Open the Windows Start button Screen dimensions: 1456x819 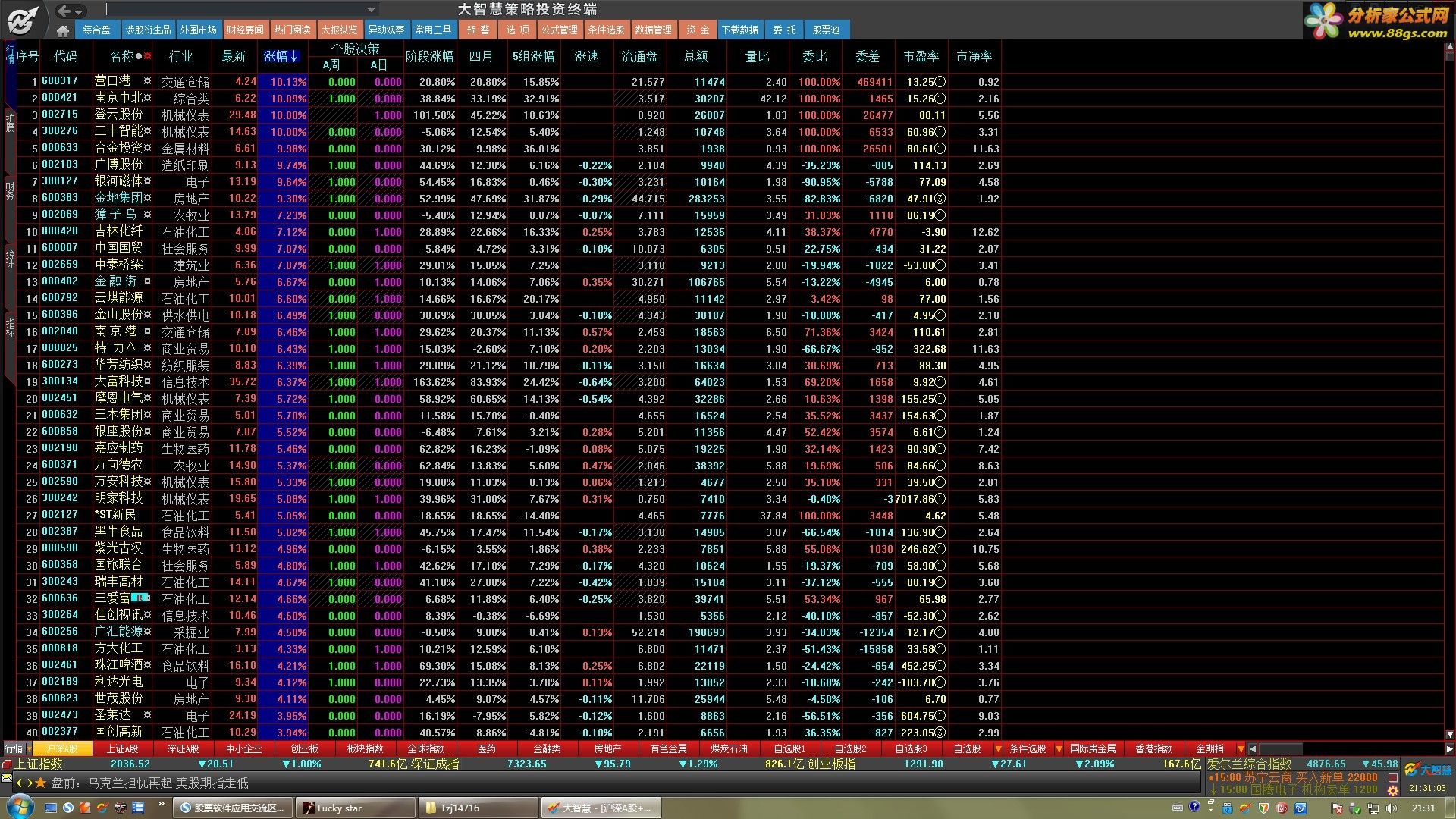click(19, 807)
